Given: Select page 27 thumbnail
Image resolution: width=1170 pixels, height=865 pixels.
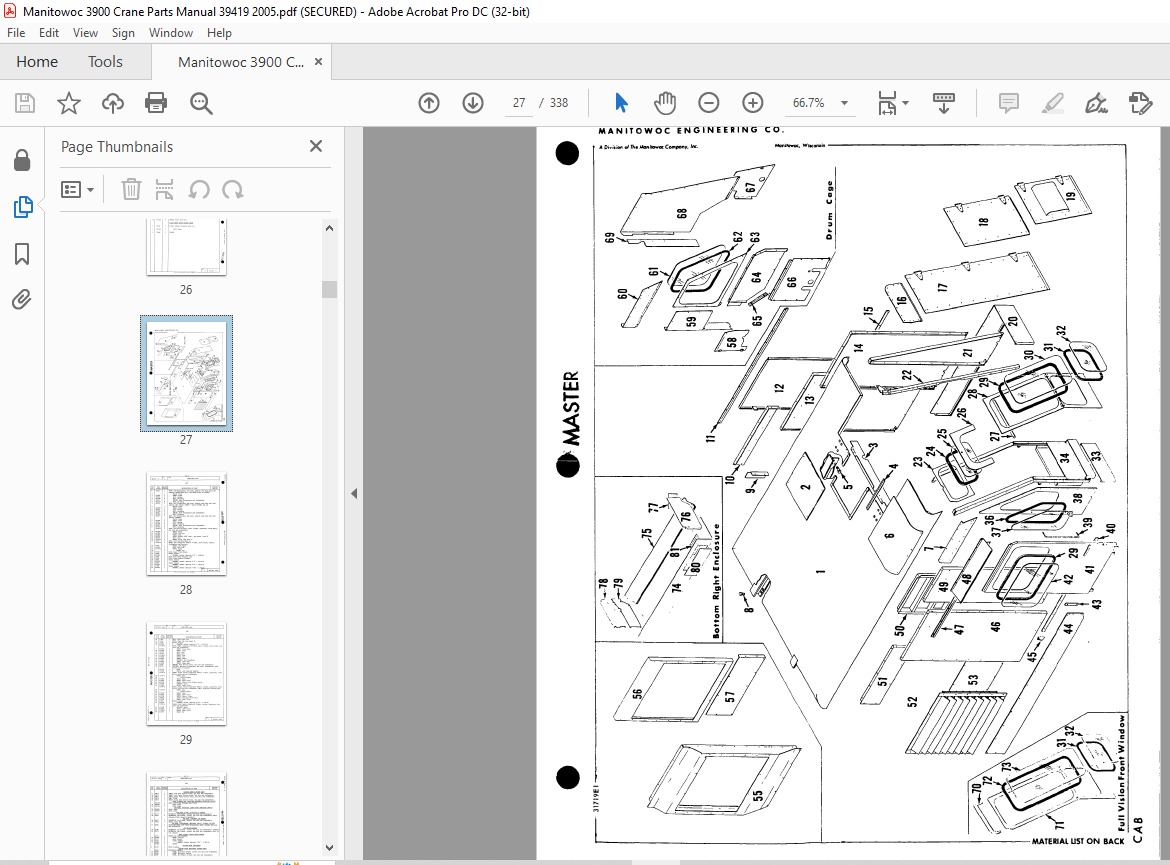Looking at the screenshot, I should tap(187, 373).
